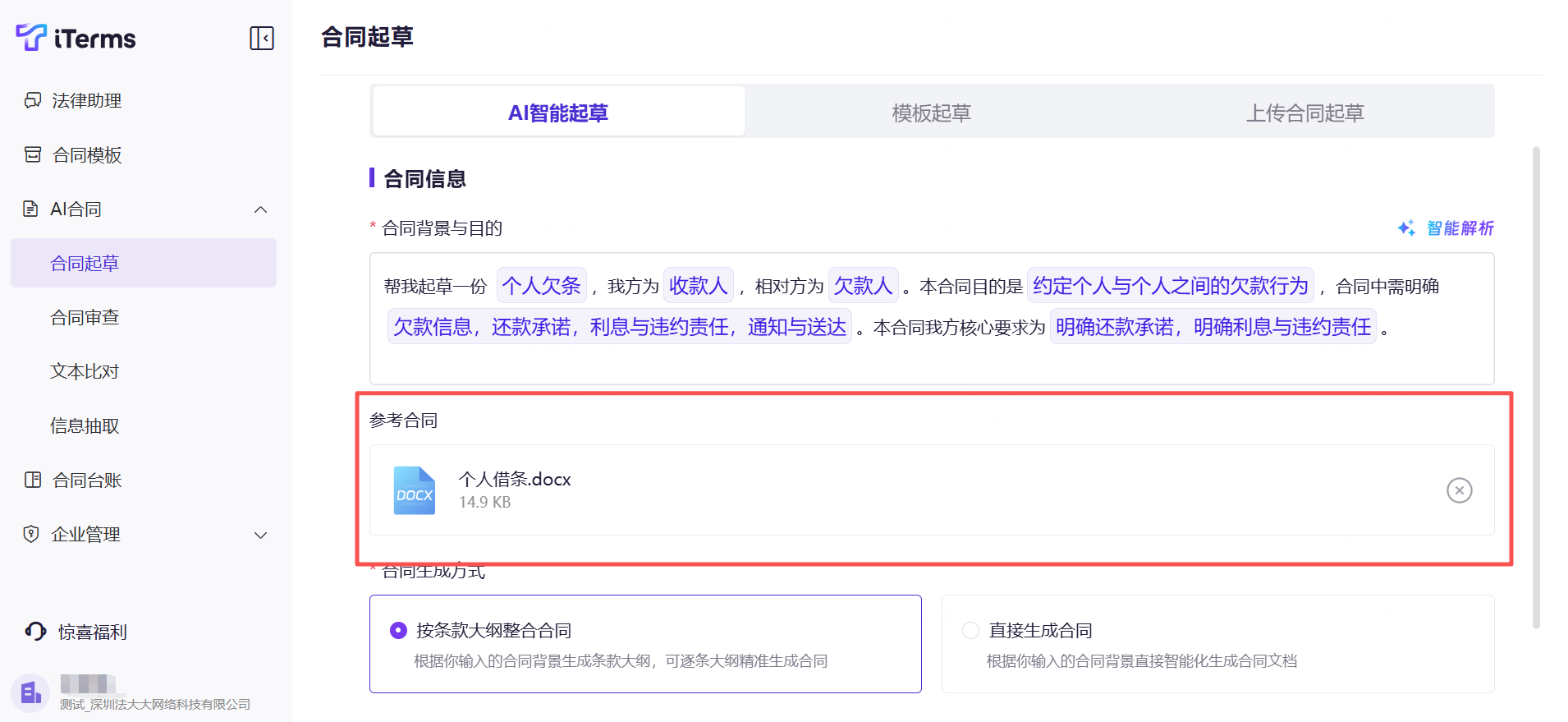Open 文本比对 in the sidebar
The width and height of the screenshot is (1568, 722).
(85, 371)
